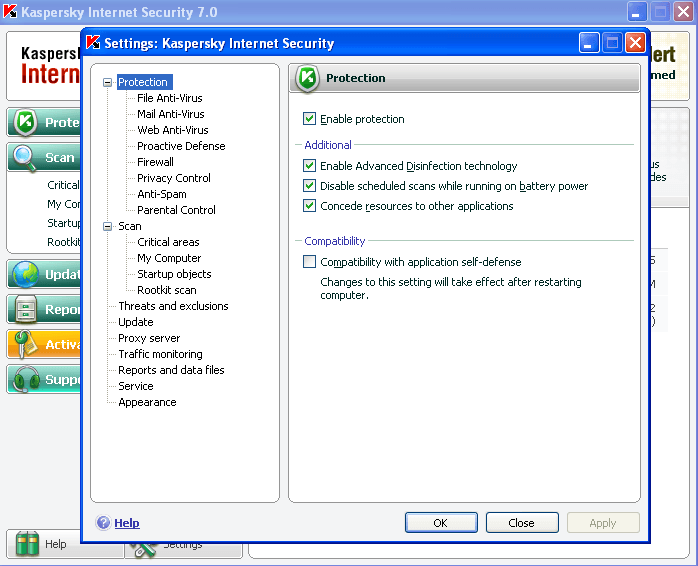Collapse the Scan tree node

click(x=107, y=226)
